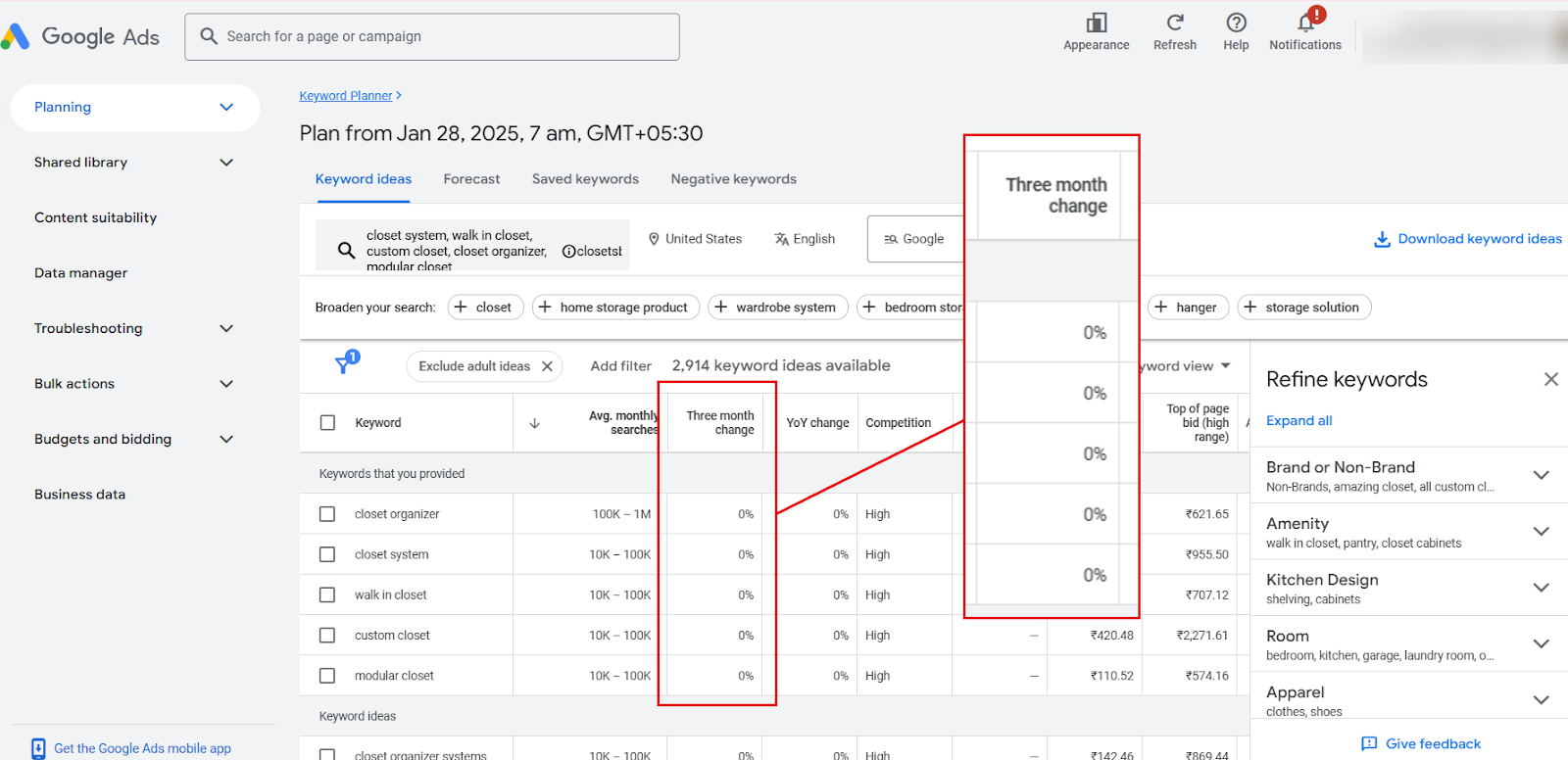Check the 'custom closet' row checkbox
Screen dimensions: 1568x760
[x=327, y=636]
